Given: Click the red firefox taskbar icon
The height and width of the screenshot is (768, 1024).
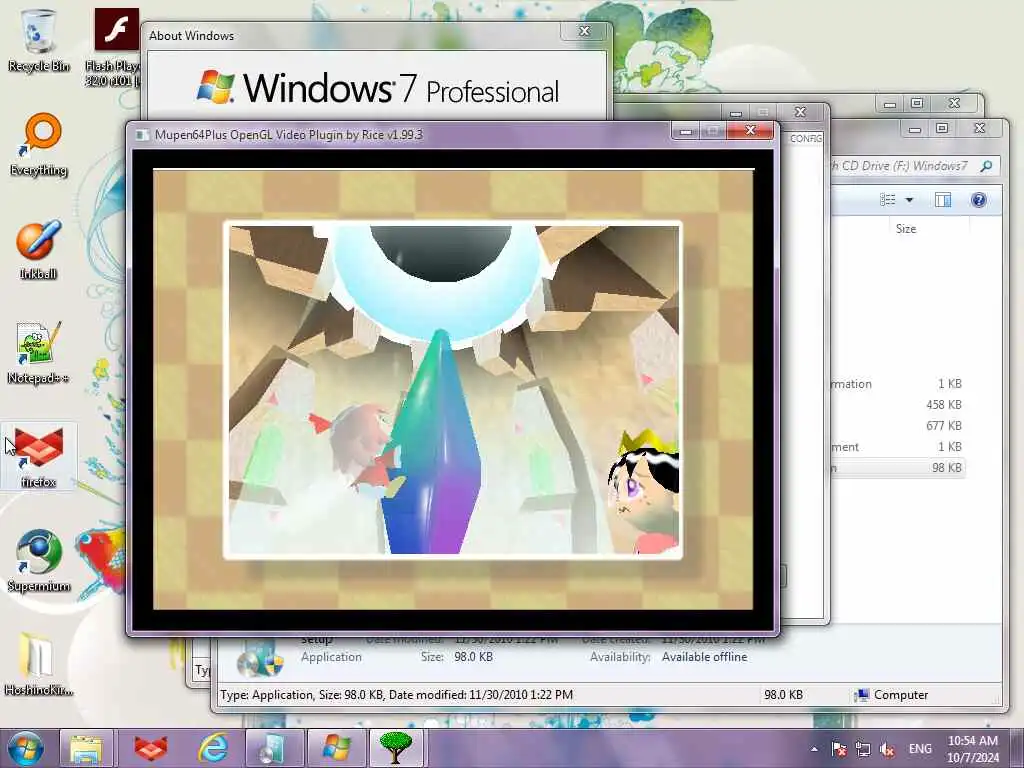Looking at the screenshot, I should 150,748.
